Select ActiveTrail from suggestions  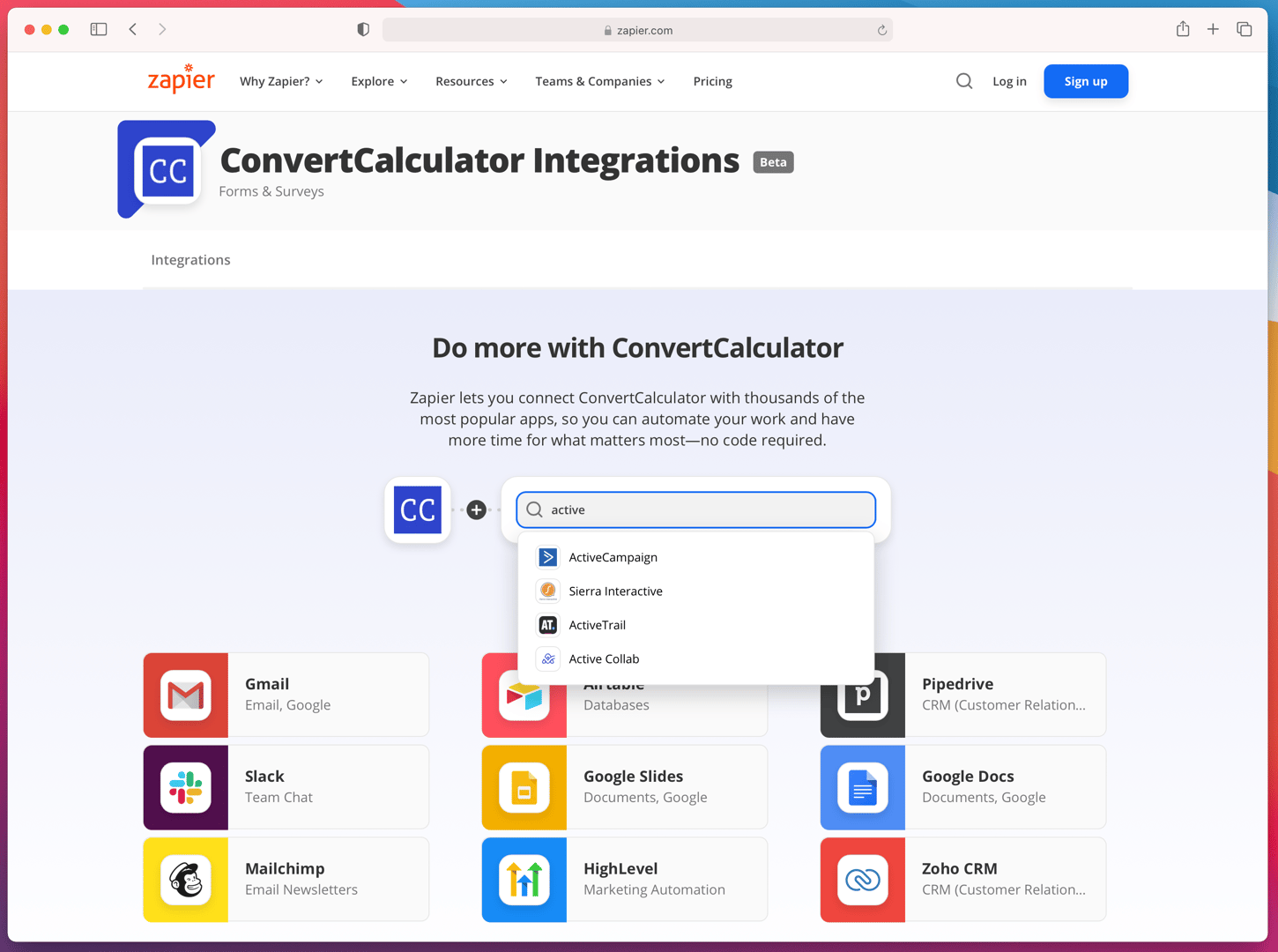point(696,625)
